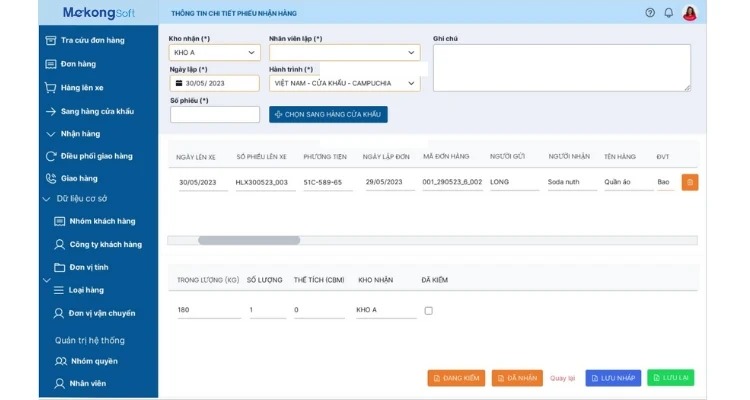Click the Số phiếu input field
750x400 pixels.
215,115
